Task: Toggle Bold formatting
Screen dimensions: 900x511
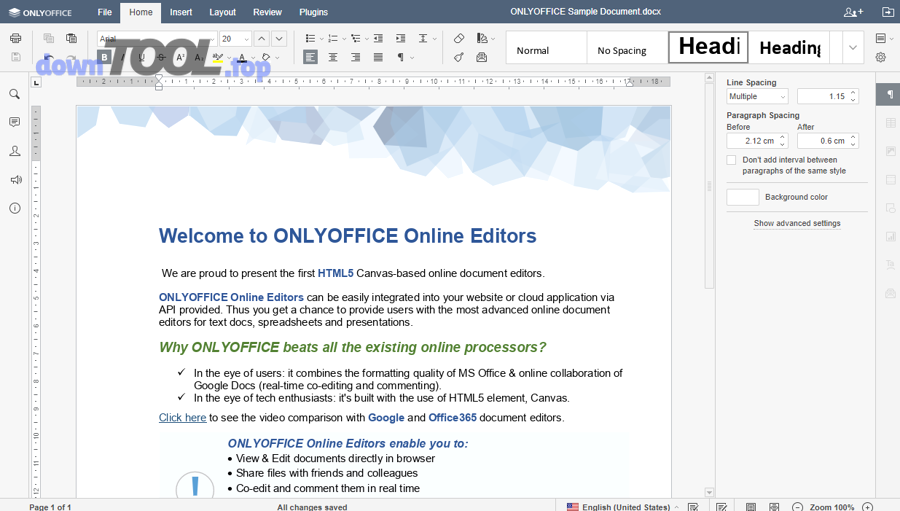Action: [x=104, y=57]
